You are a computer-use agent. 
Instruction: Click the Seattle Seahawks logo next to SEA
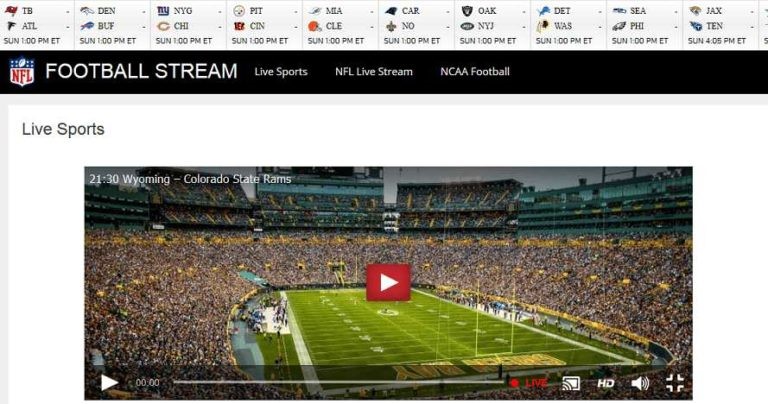(620, 11)
